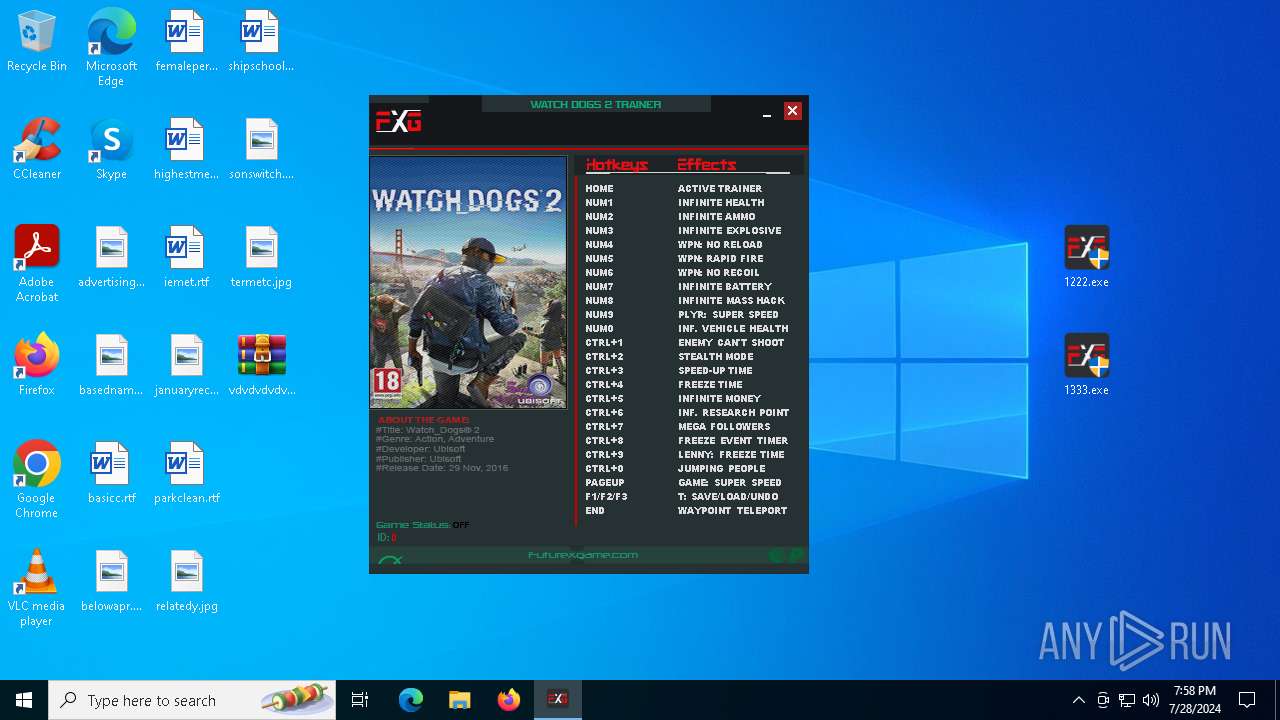This screenshot has width=1280, height=720.
Task: Select the FREEZE EVENT TIMER effect
Action: click(x=733, y=440)
